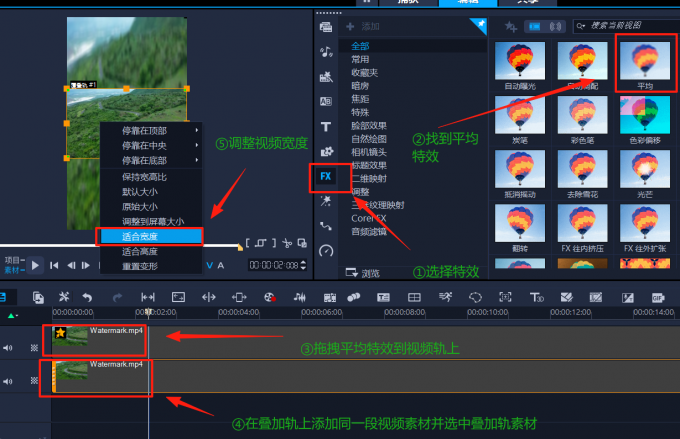This screenshot has height=439, width=680.
Task: Open the record/capture option reel icon
Action: (x=270, y=297)
